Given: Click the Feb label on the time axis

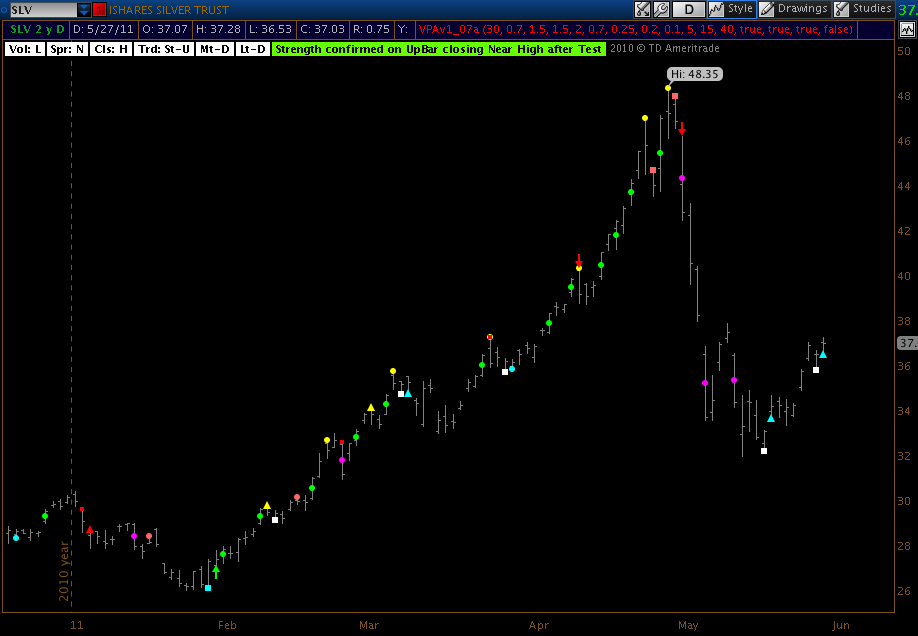Looking at the screenshot, I should (227, 625).
